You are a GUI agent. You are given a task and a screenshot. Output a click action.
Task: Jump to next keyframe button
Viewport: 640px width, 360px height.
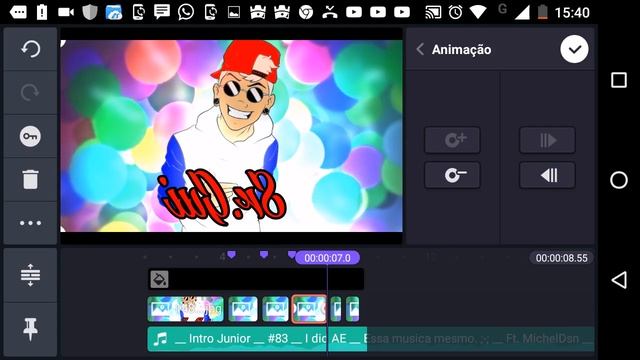pos(547,140)
